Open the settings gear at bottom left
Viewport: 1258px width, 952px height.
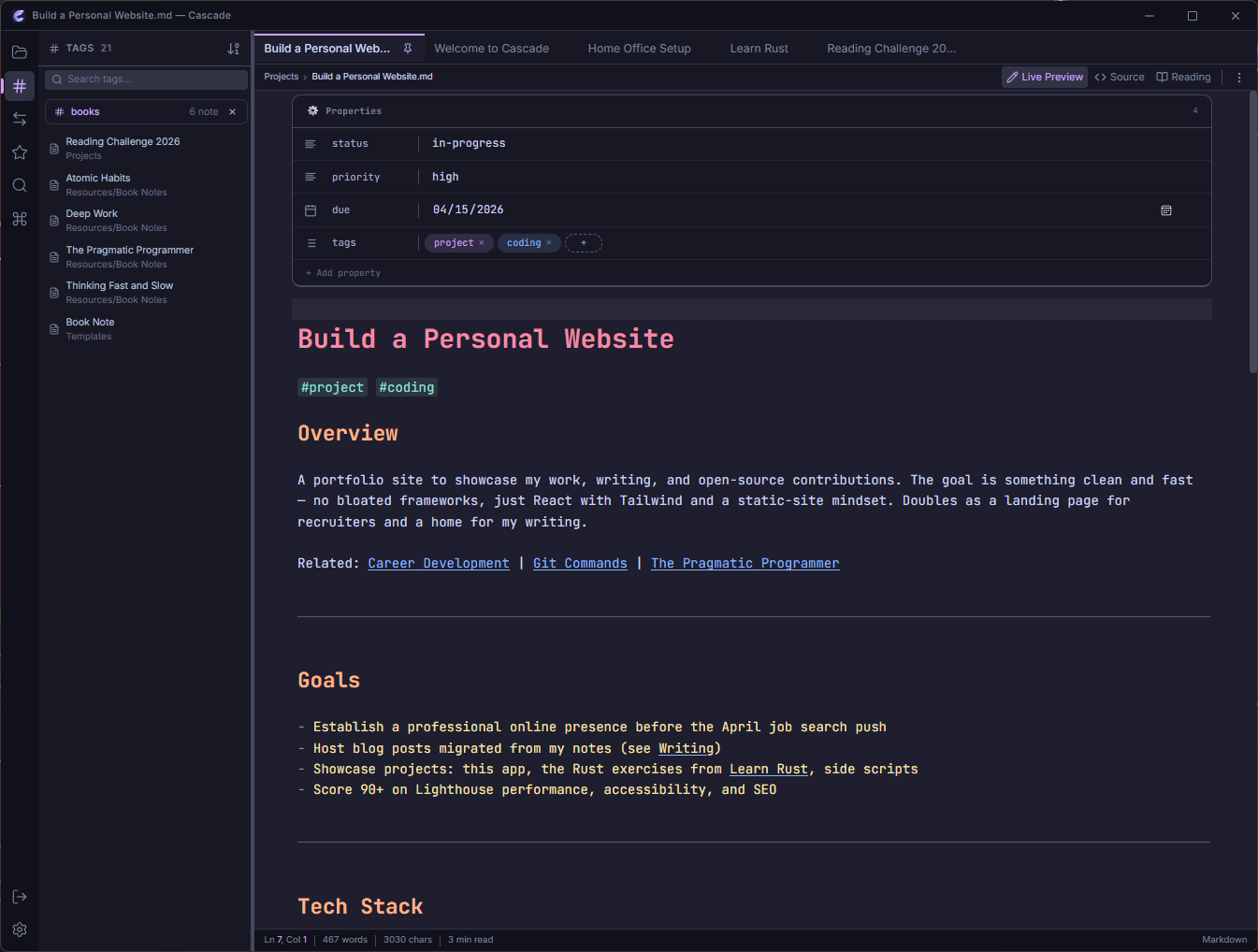pyautogui.click(x=20, y=929)
